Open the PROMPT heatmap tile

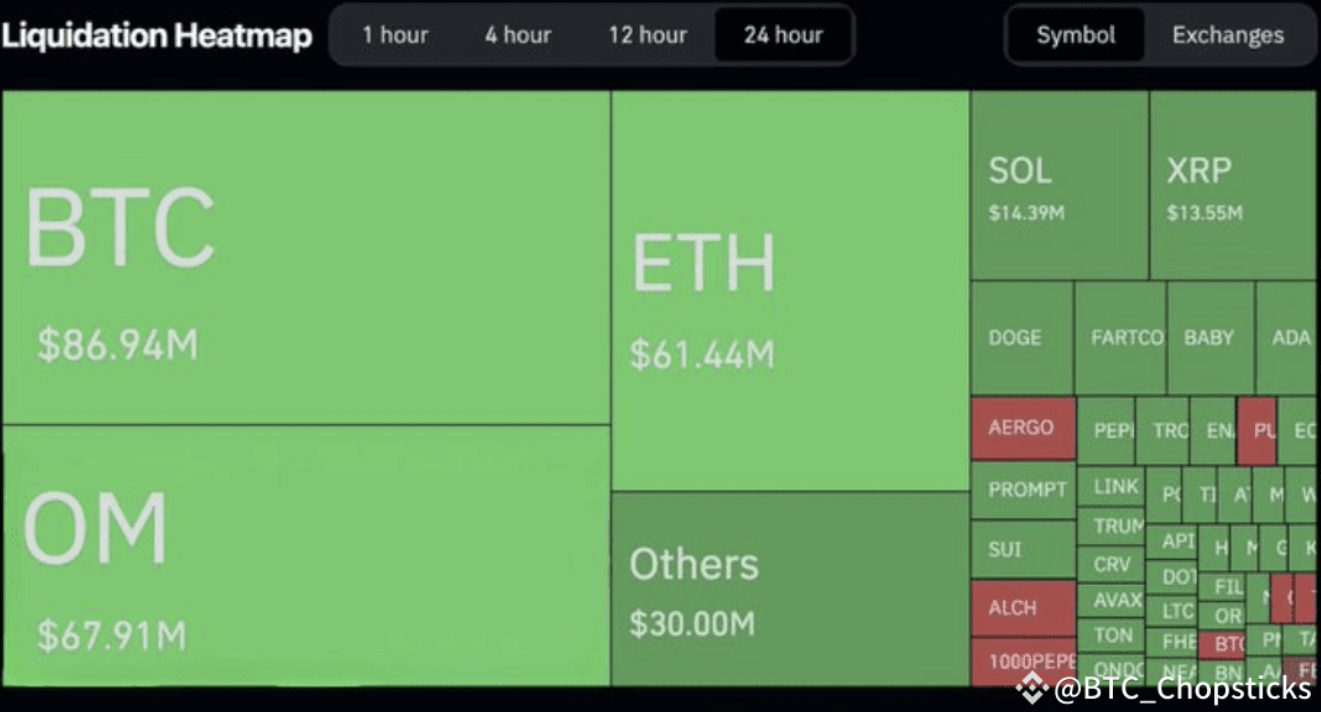pyautogui.click(x=1023, y=491)
